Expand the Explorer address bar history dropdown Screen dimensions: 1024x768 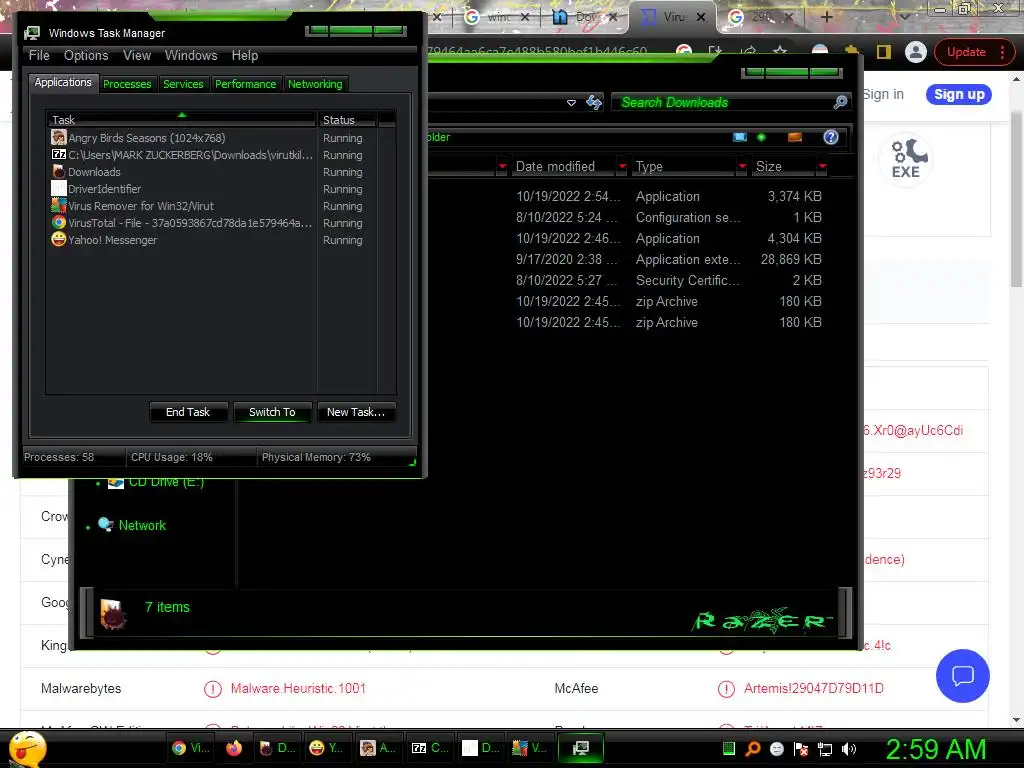(571, 103)
